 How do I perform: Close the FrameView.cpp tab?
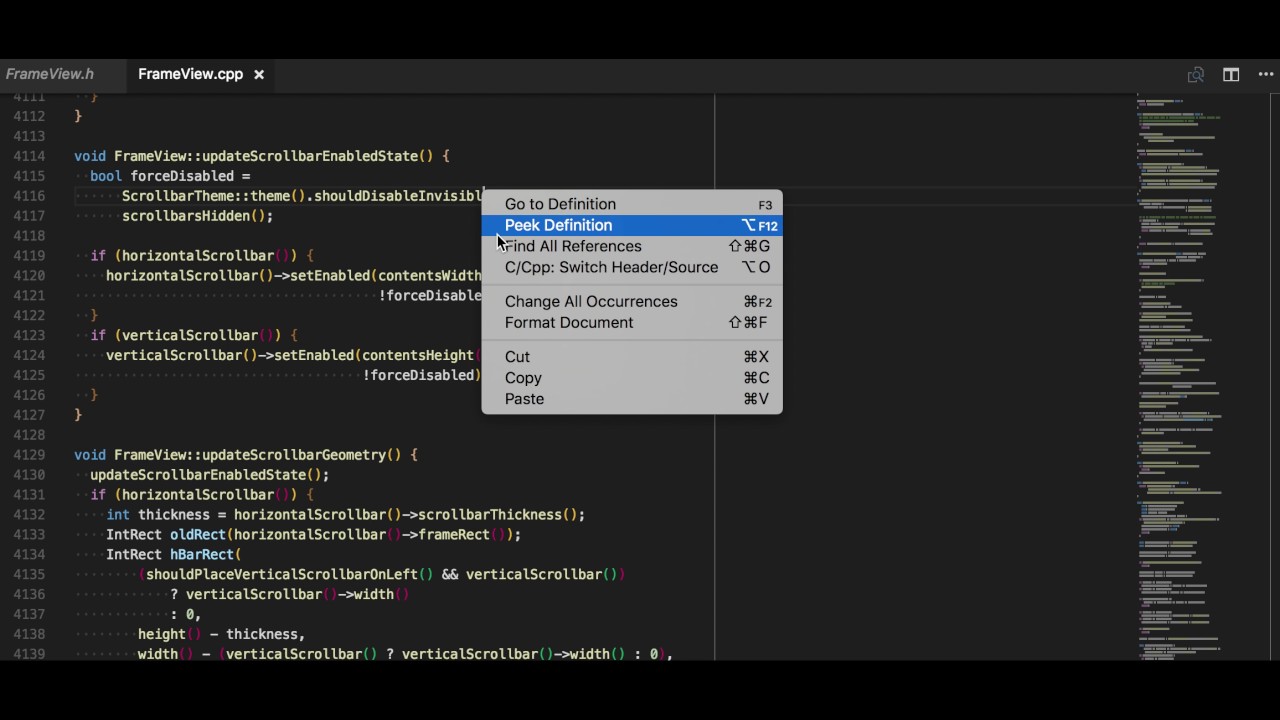[259, 75]
